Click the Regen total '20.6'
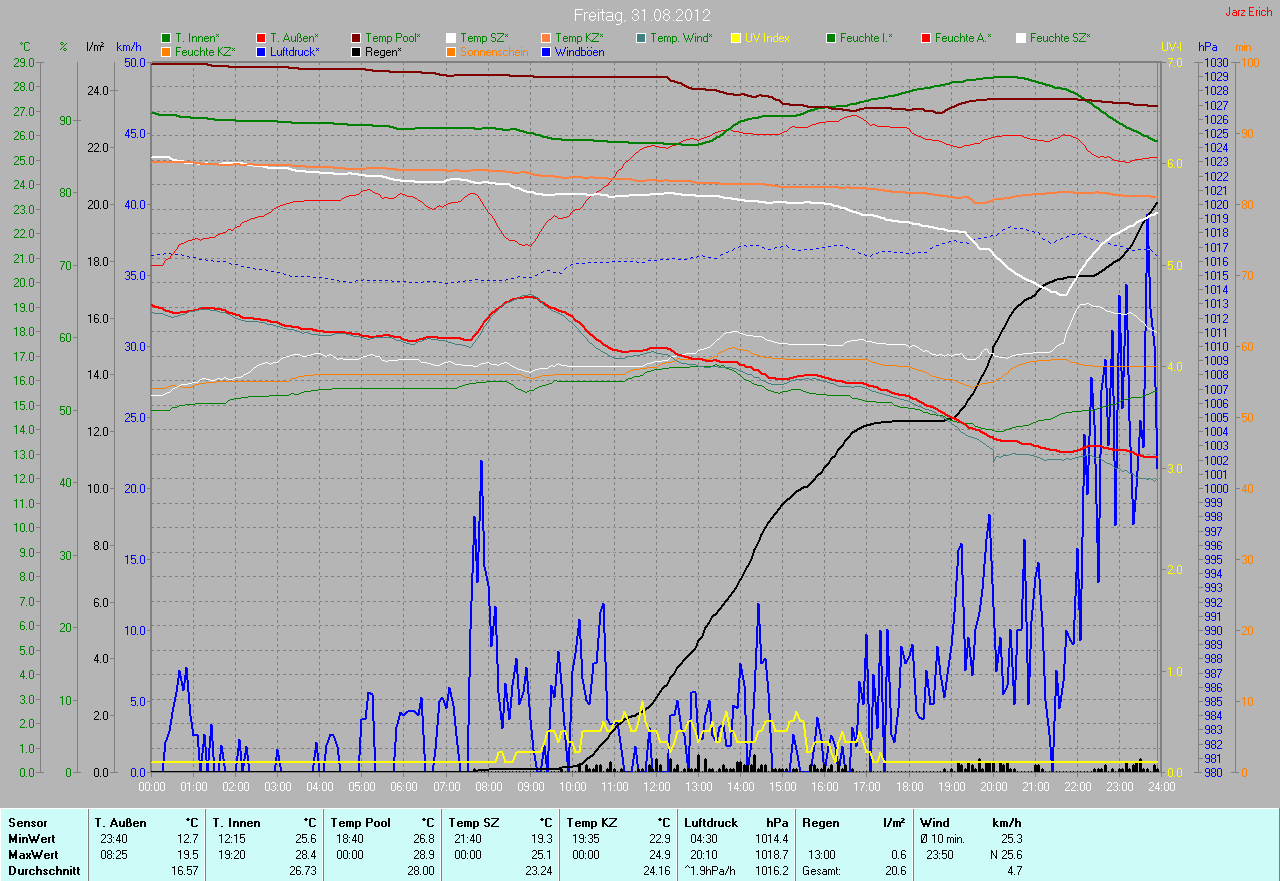The image size is (1280, 881). tap(894, 871)
